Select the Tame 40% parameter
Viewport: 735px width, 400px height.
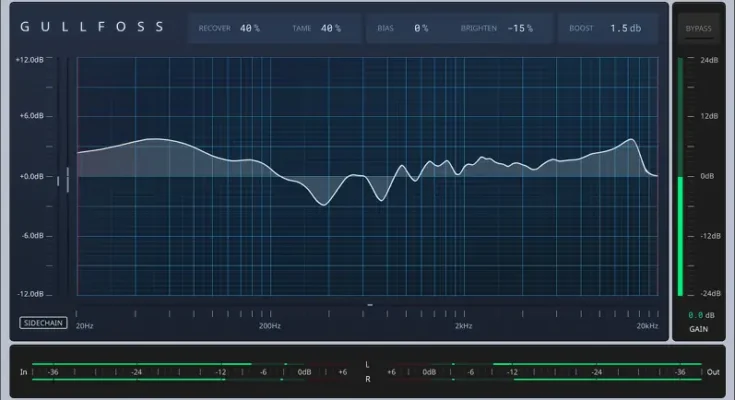pos(331,28)
